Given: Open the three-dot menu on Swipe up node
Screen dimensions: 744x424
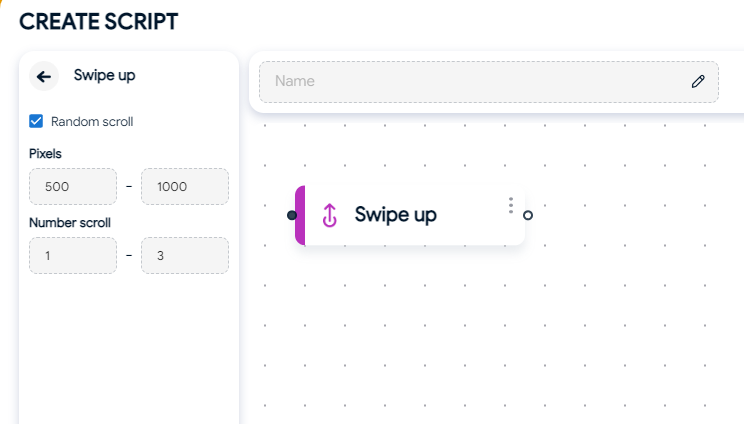Looking at the screenshot, I should (511, 205).
